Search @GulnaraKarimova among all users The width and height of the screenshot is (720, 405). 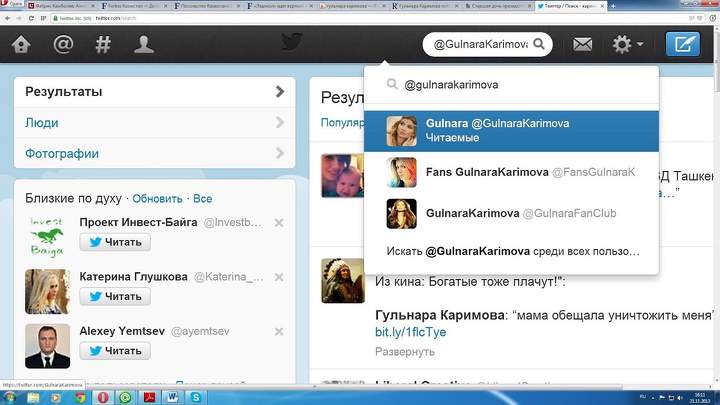[x=511, y=251]
